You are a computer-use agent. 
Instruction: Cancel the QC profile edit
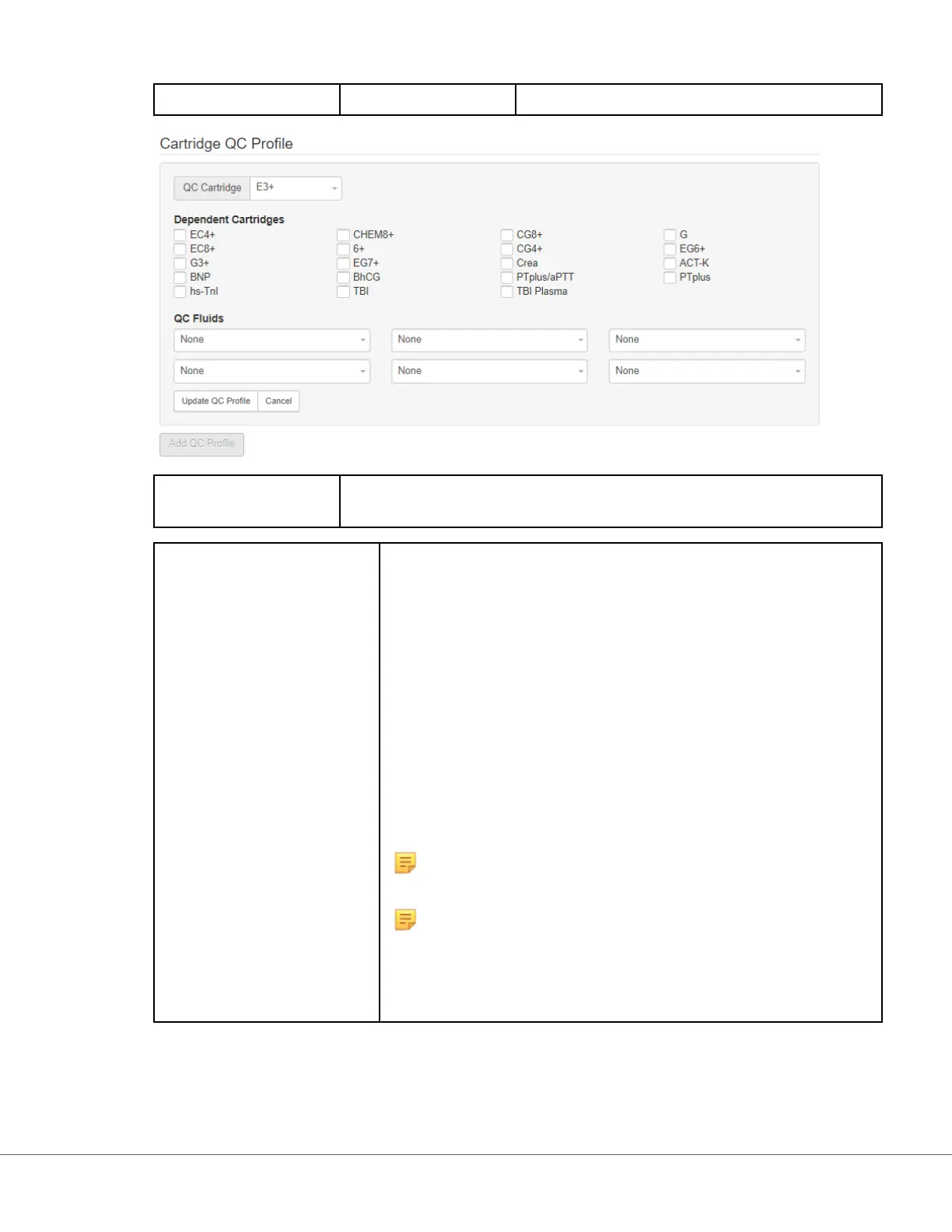(278, 401)
